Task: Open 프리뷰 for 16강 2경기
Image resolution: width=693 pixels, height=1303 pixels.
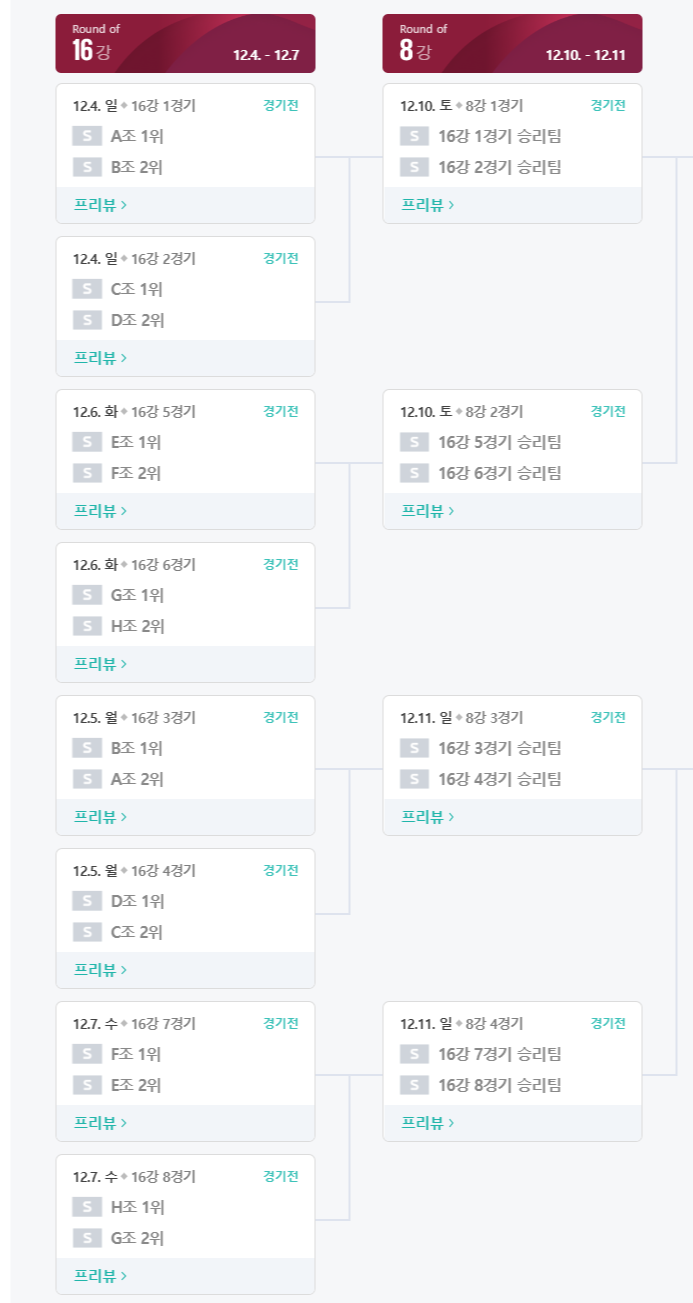Action: pyautogui.click(x=100, y=358)
